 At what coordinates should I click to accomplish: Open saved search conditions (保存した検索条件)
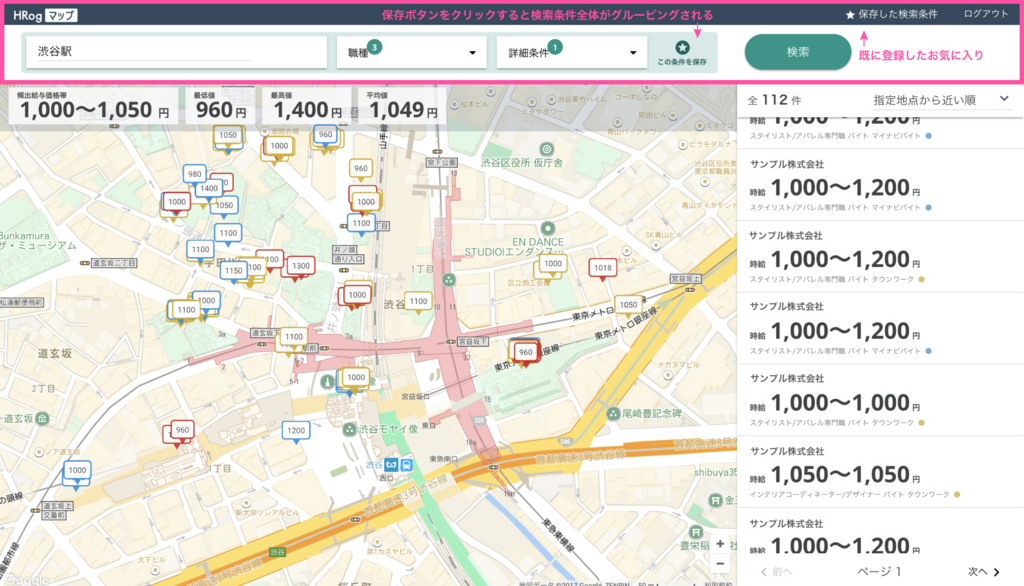point(891,14)
